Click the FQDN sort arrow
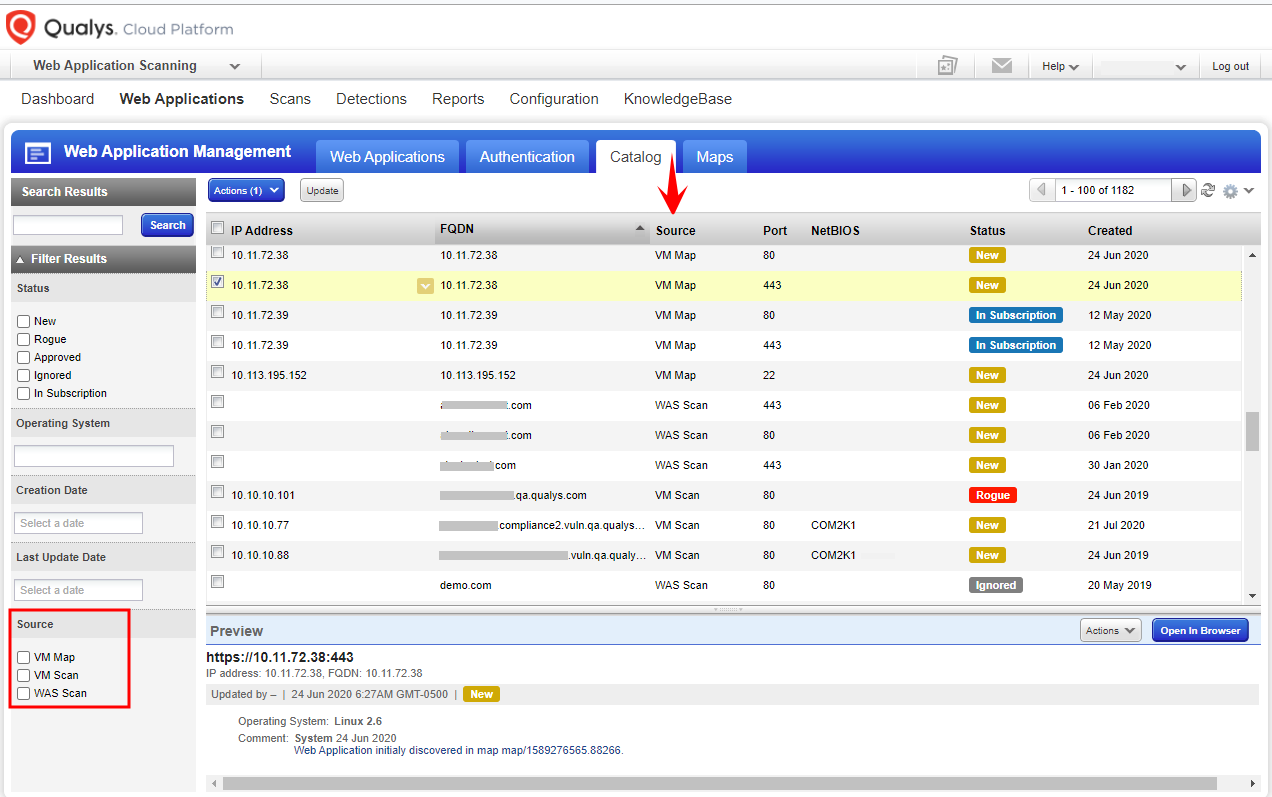Image resolution: width=1272 pixels, height=797 pixels. 640,229
